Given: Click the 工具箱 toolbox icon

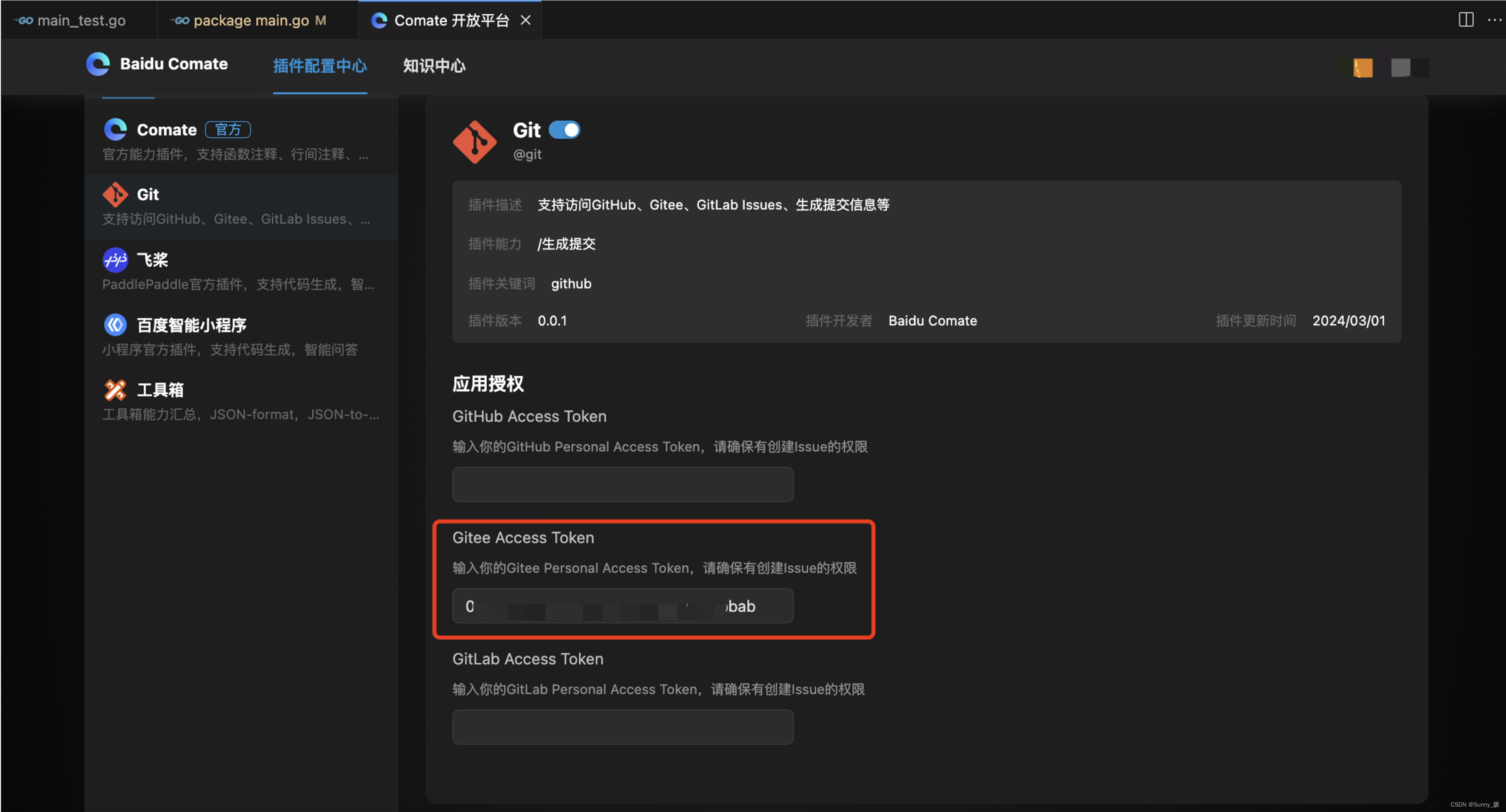Looking at the screenshot, I should 115,389.
